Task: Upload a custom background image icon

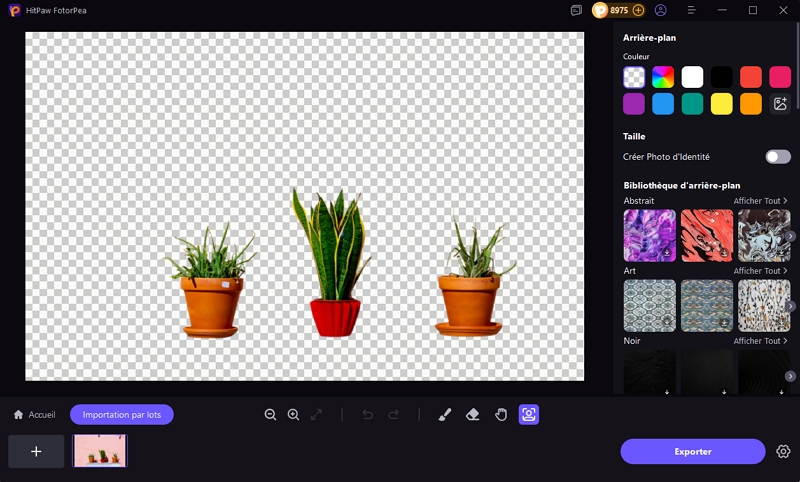Action: click(780, 104)
